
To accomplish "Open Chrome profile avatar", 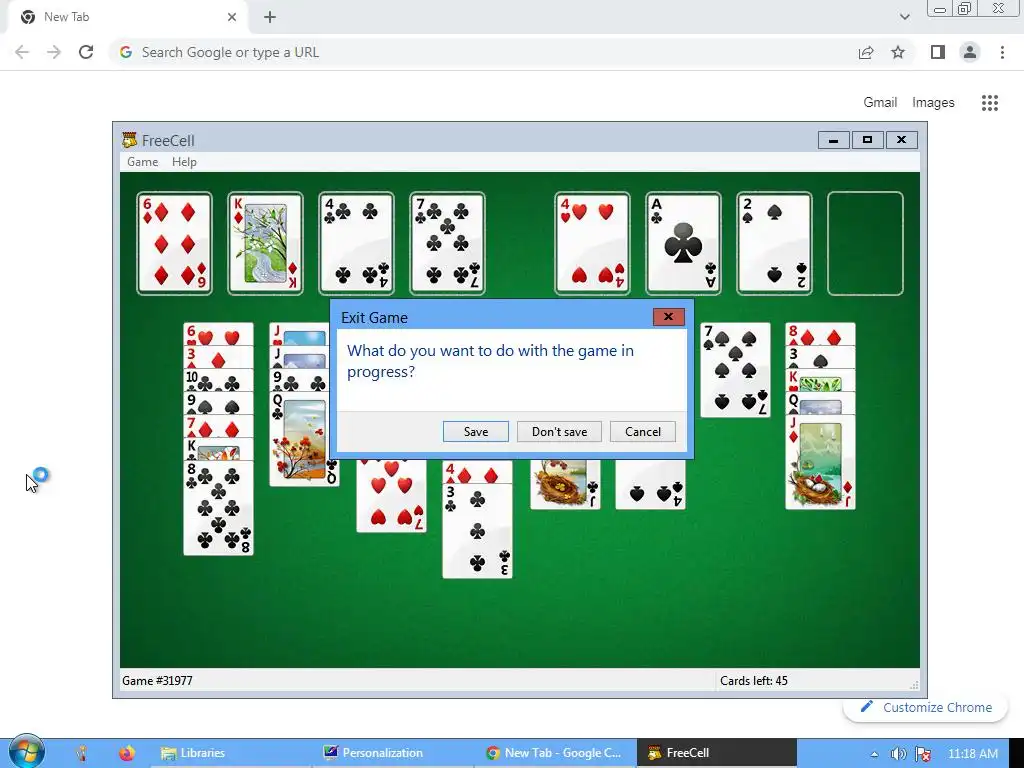I will 970,52.
